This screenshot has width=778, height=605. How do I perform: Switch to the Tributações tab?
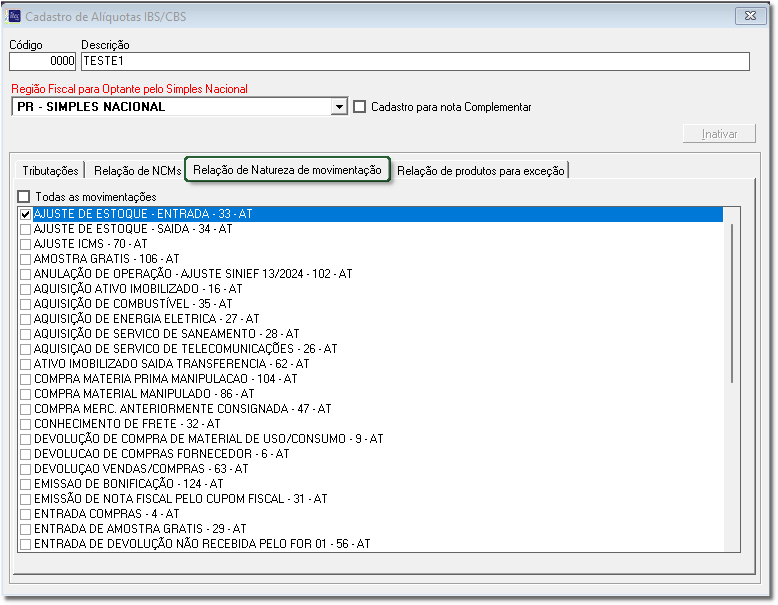50,171
